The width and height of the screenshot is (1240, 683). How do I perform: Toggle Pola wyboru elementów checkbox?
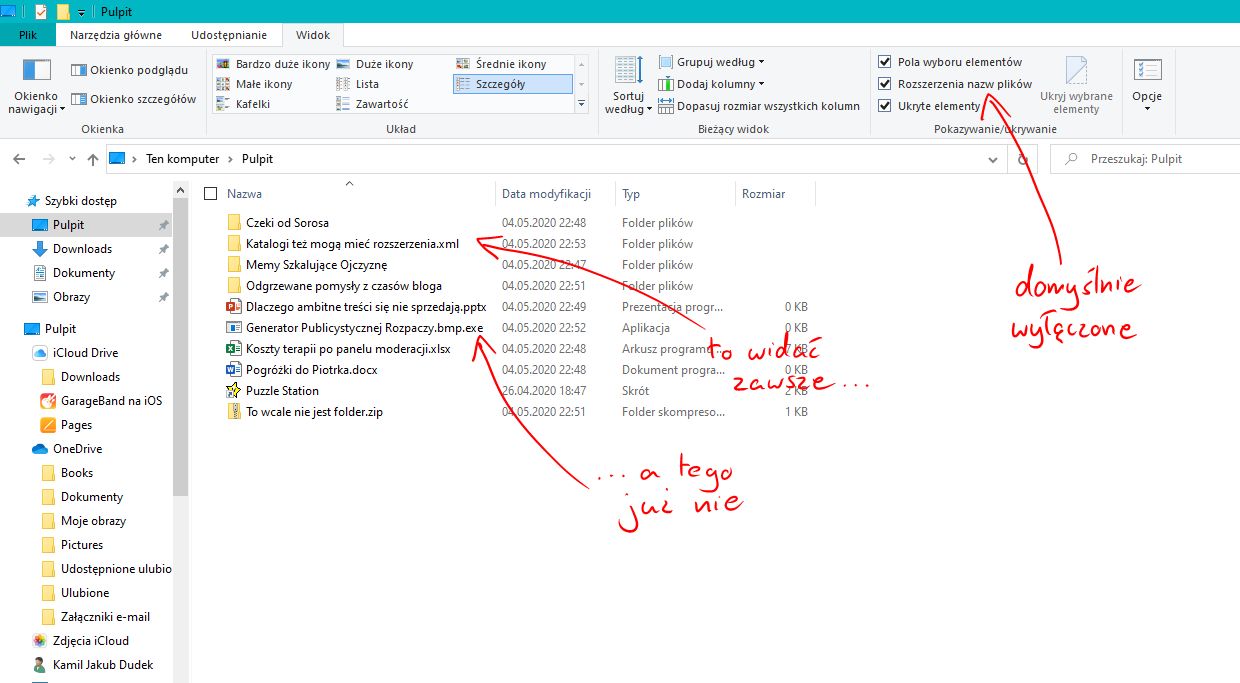tap(884, 62)
